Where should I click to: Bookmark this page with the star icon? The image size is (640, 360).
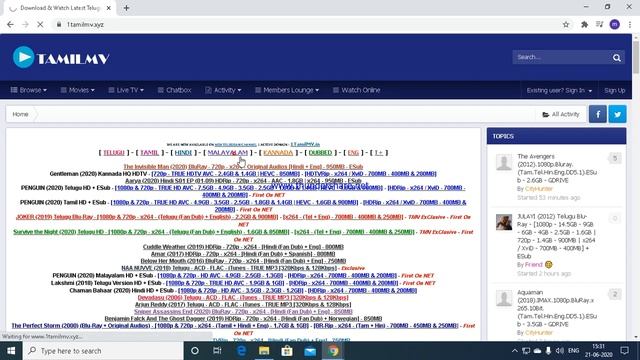point(566,24)
